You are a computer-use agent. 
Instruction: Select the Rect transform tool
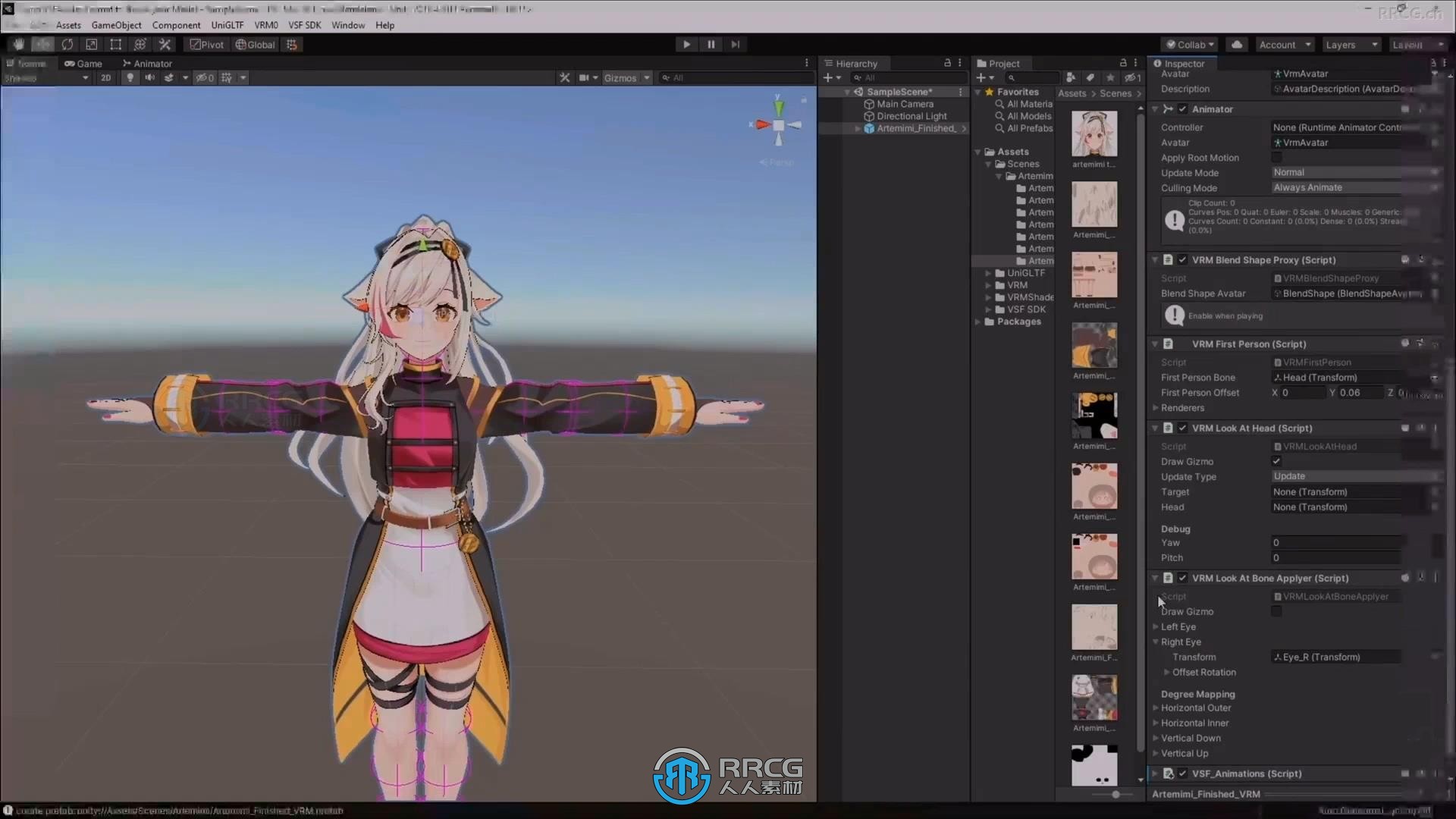click(115, 45)
